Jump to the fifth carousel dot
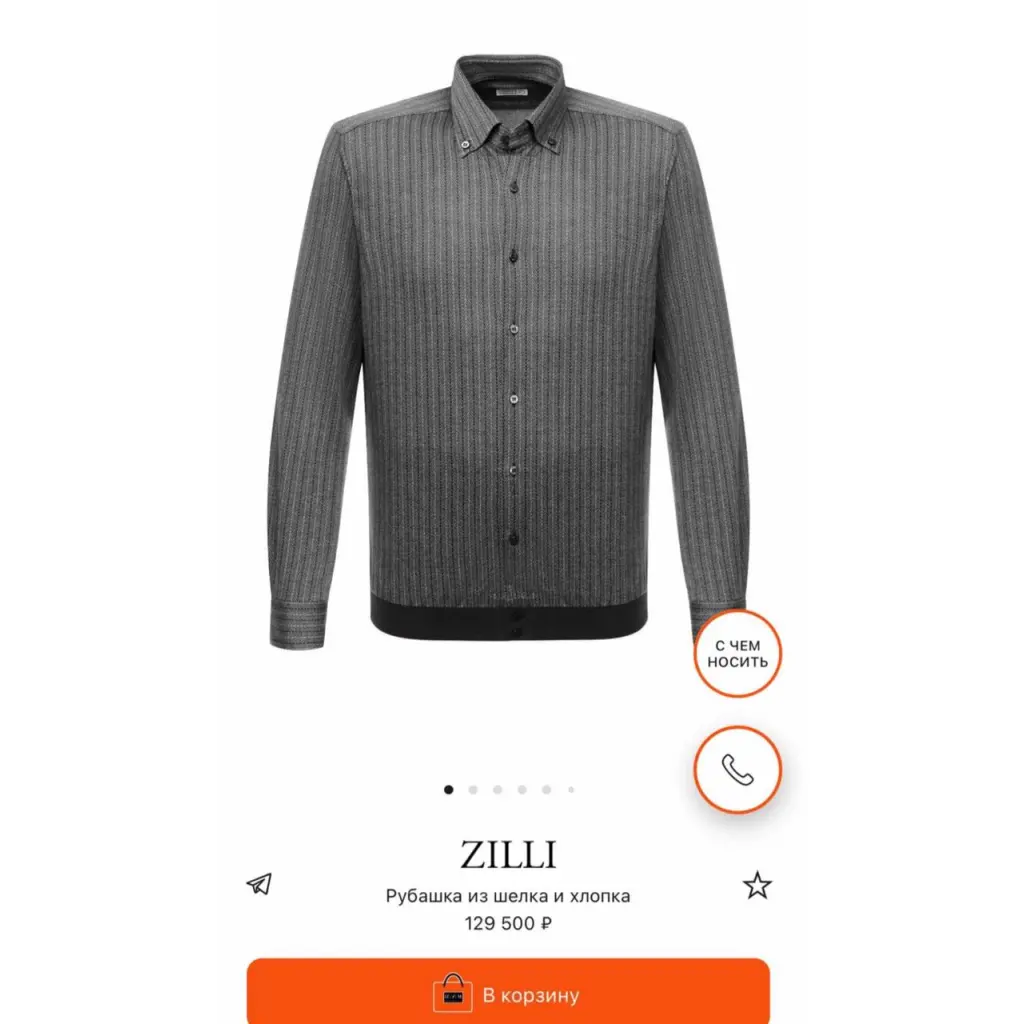Viewport: 1024px width, 1024px height. pos(547,790)
